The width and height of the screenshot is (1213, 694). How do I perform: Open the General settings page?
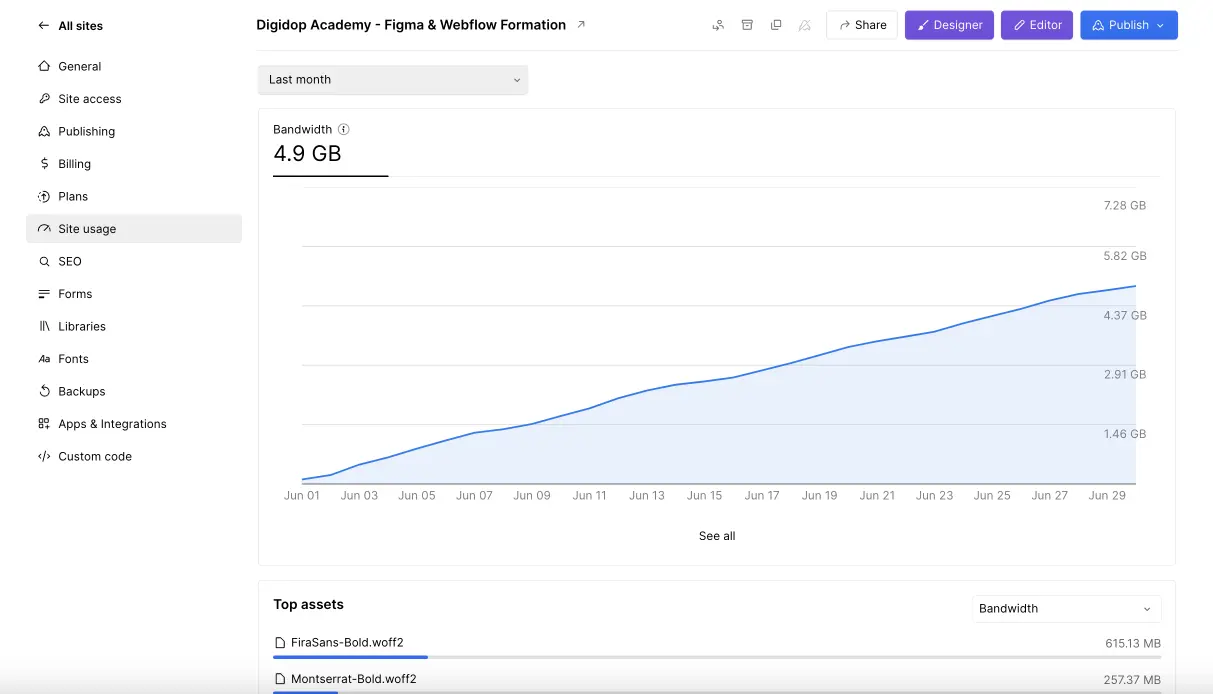tap(134, 66)
